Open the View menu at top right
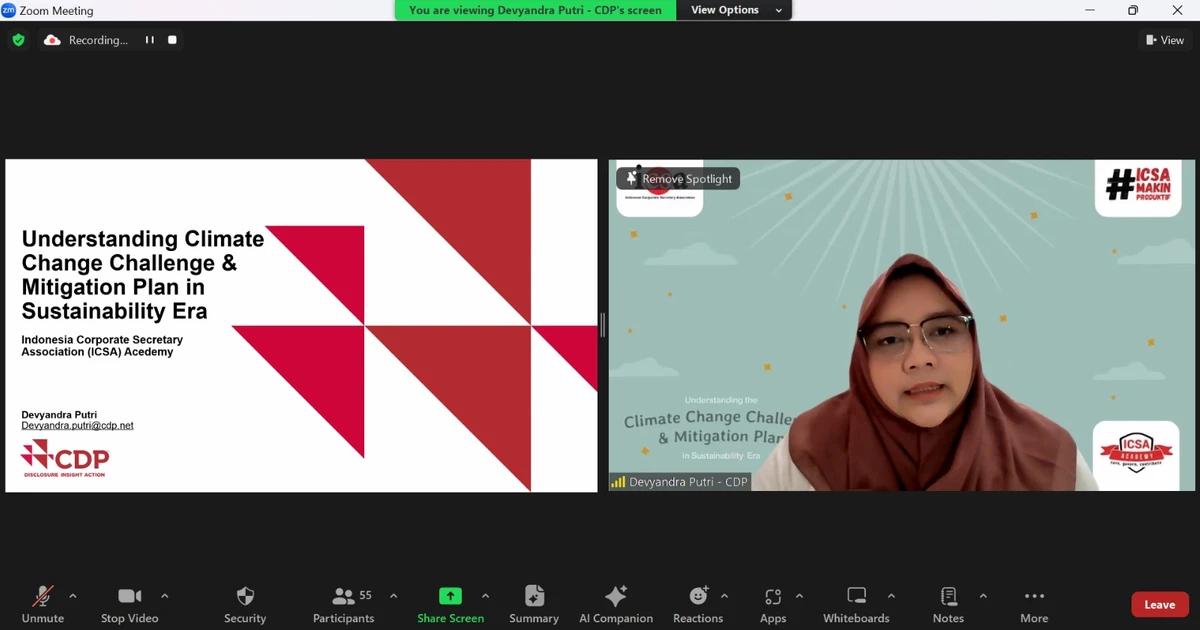1200x630 pixels. pos(1165,40)
